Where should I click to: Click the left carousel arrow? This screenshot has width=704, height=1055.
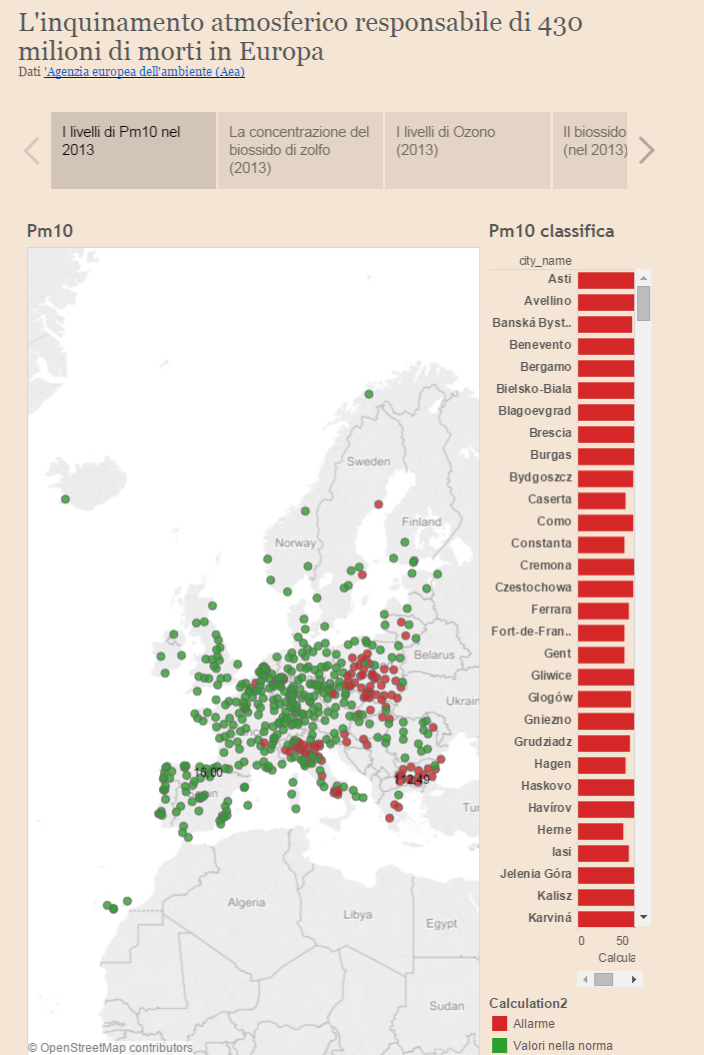pos(32,150)
